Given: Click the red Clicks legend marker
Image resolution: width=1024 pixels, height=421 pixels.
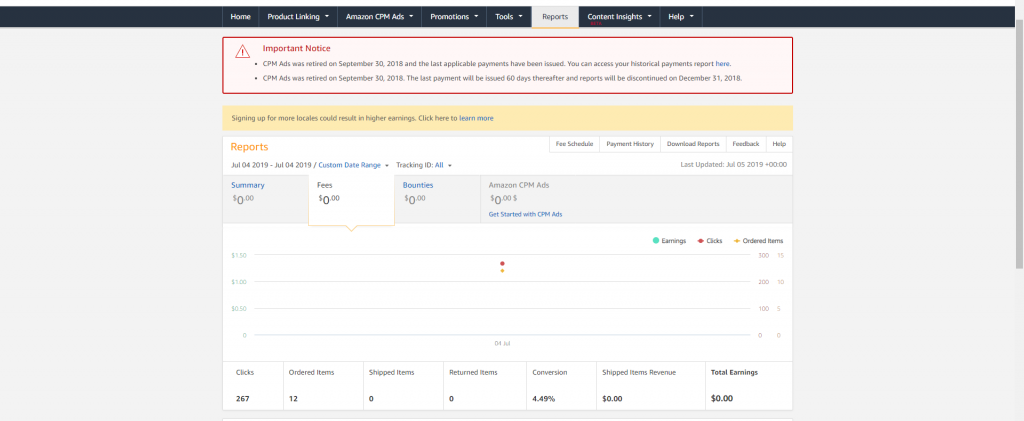Looking at the screenshot, I should (x=699, y=241).
